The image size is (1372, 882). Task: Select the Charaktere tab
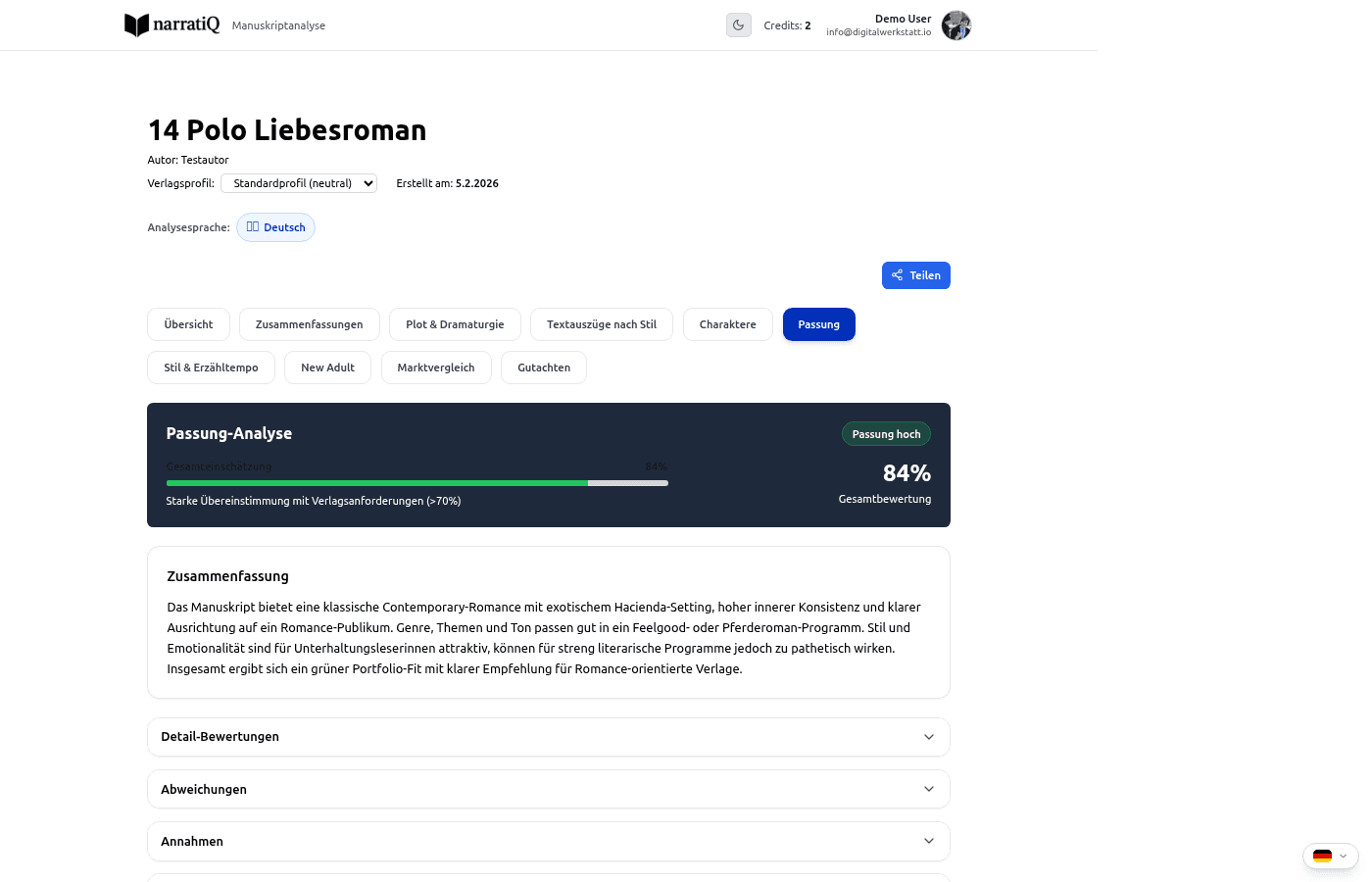pos(727,324)
